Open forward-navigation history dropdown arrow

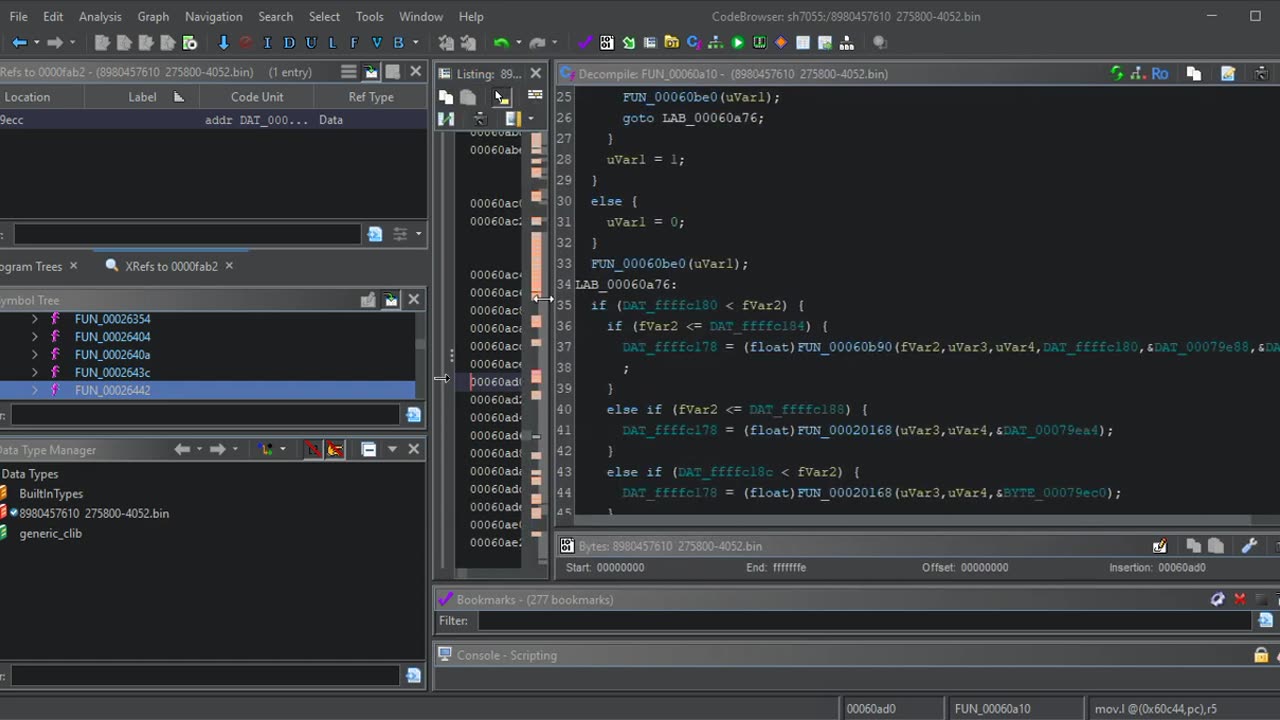coord(72,42)
